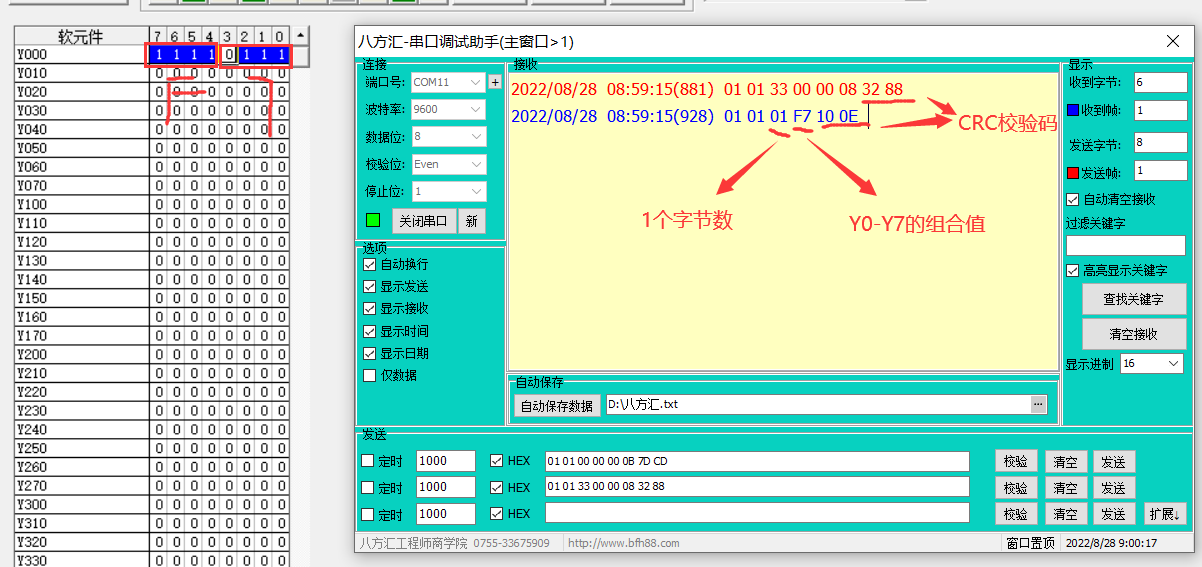Toggle the 自动清空接收 checkbox
Viewport: 1202px width, 567px height.
tap(1073, 199)
